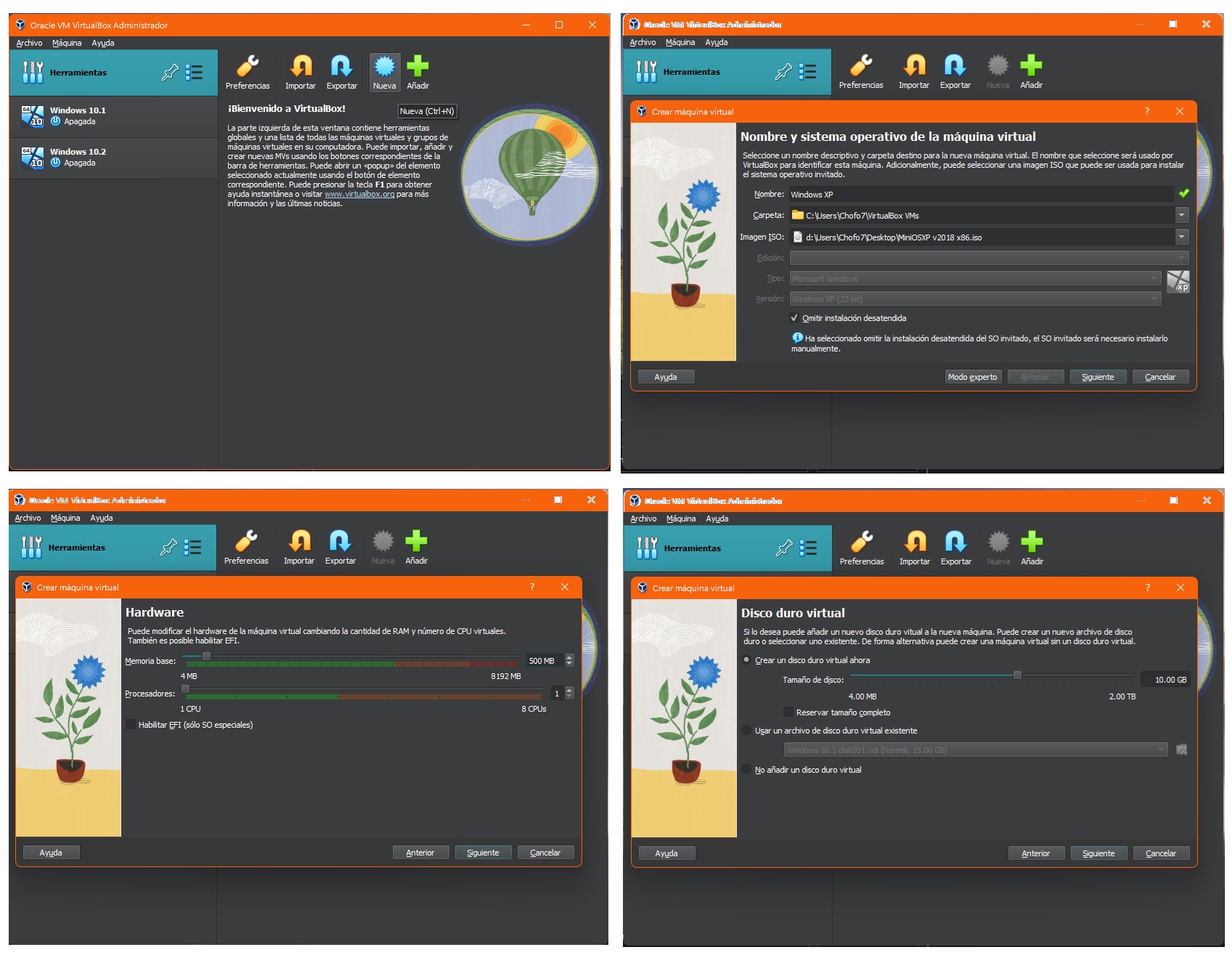Click the choose disk file folder icon

pyautogui.click(x=1181, y=749)
